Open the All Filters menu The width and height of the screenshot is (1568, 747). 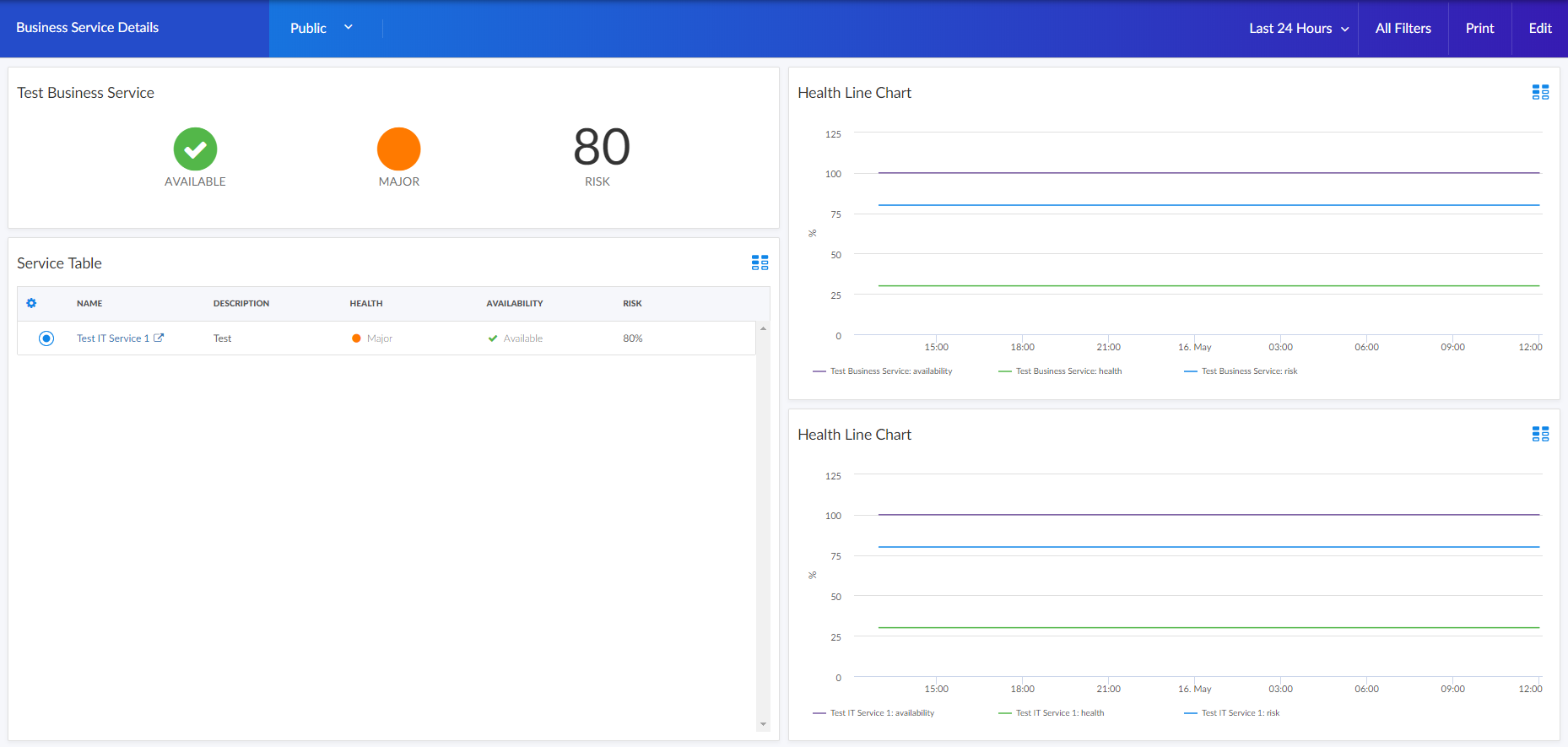coord(1403,29)
